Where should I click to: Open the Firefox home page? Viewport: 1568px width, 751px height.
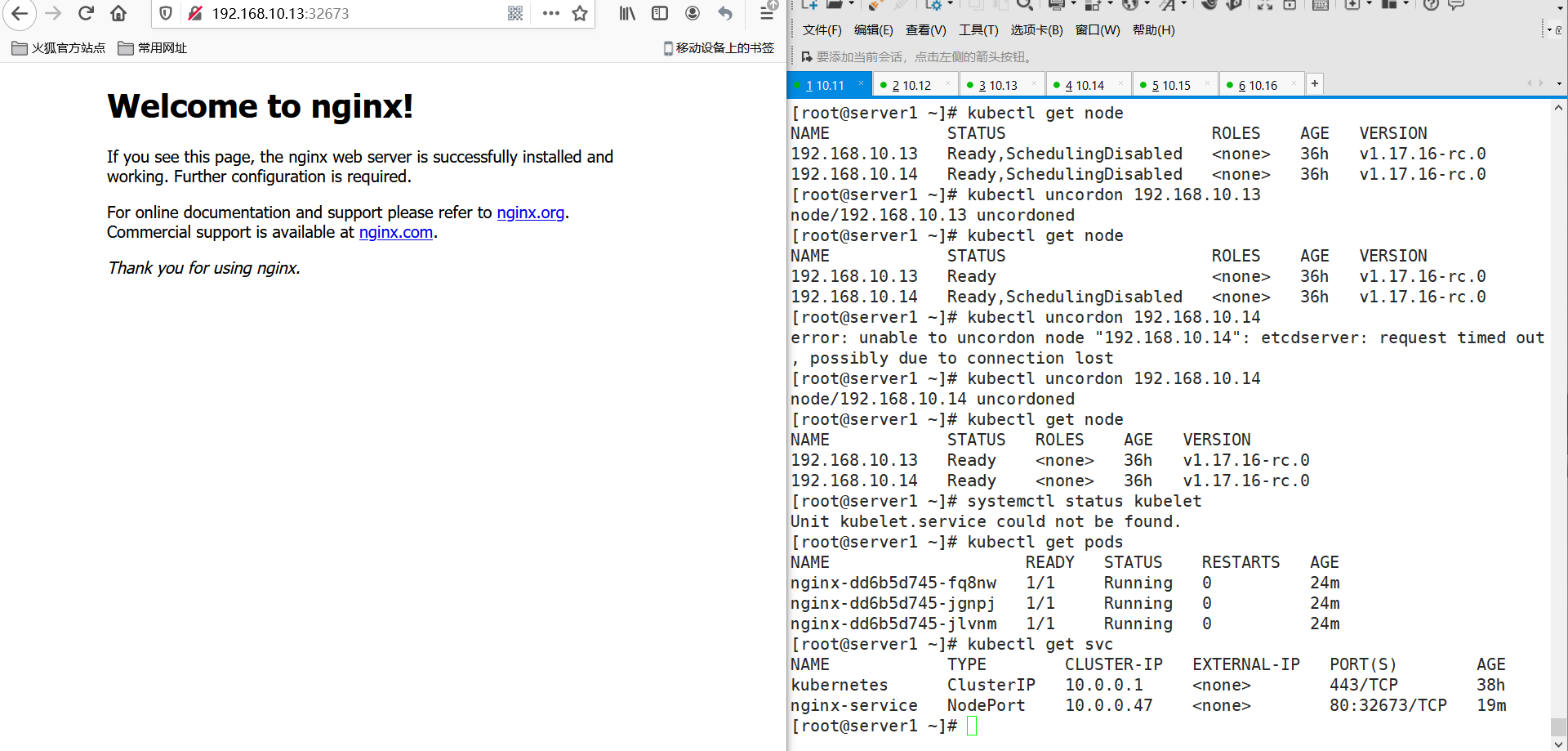click(118, 13)
